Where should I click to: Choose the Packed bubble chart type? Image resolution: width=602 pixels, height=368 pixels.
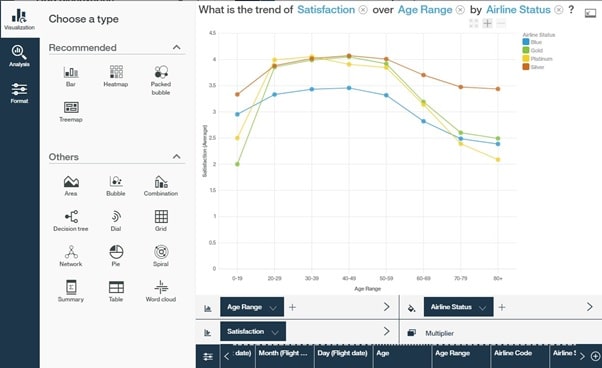[161, 80]
